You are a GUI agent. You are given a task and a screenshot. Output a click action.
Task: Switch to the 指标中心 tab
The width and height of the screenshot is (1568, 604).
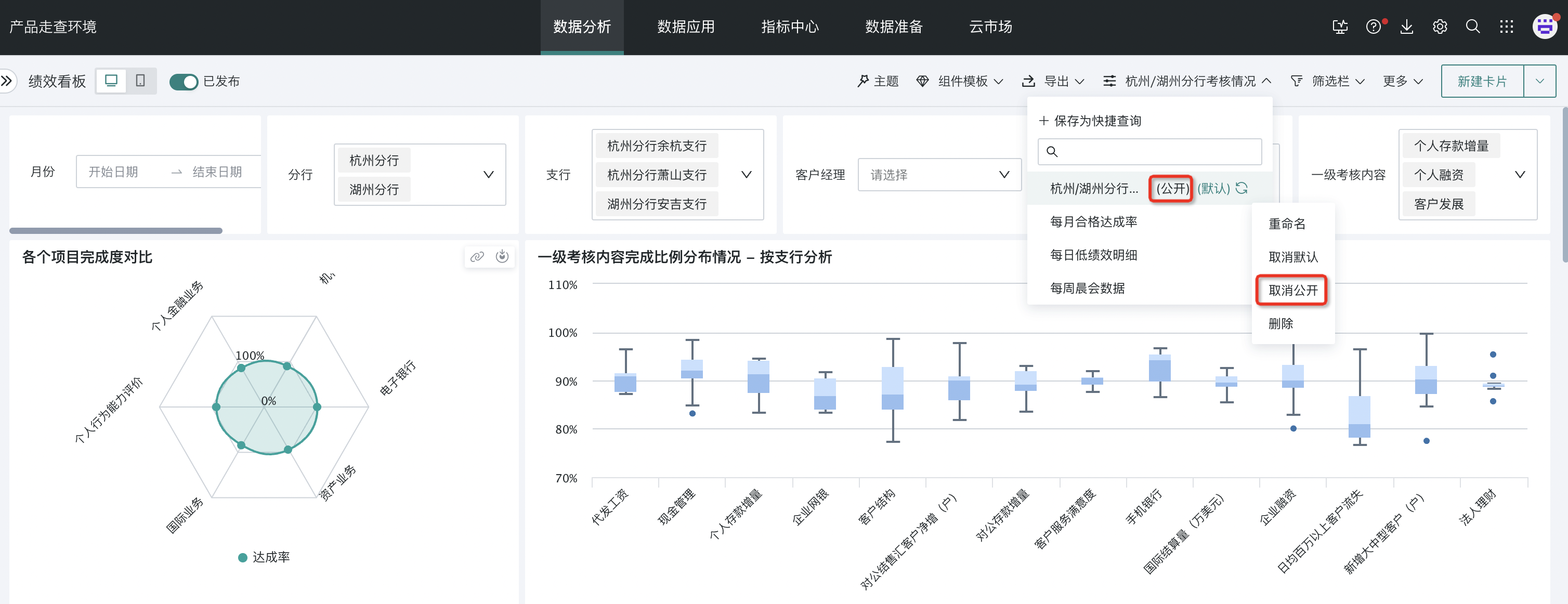coord(790,27)
